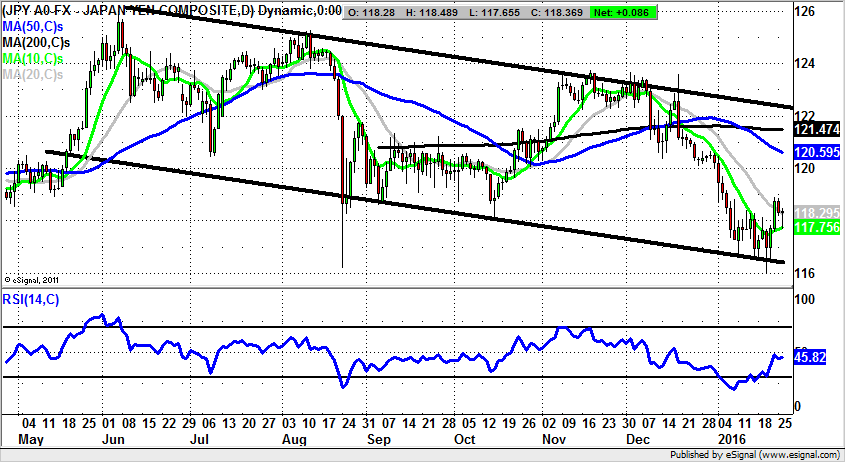This screenshot has width=845, height=462.
Task: Click the gray 118.295 price axis tag
Action: point(814,213)
